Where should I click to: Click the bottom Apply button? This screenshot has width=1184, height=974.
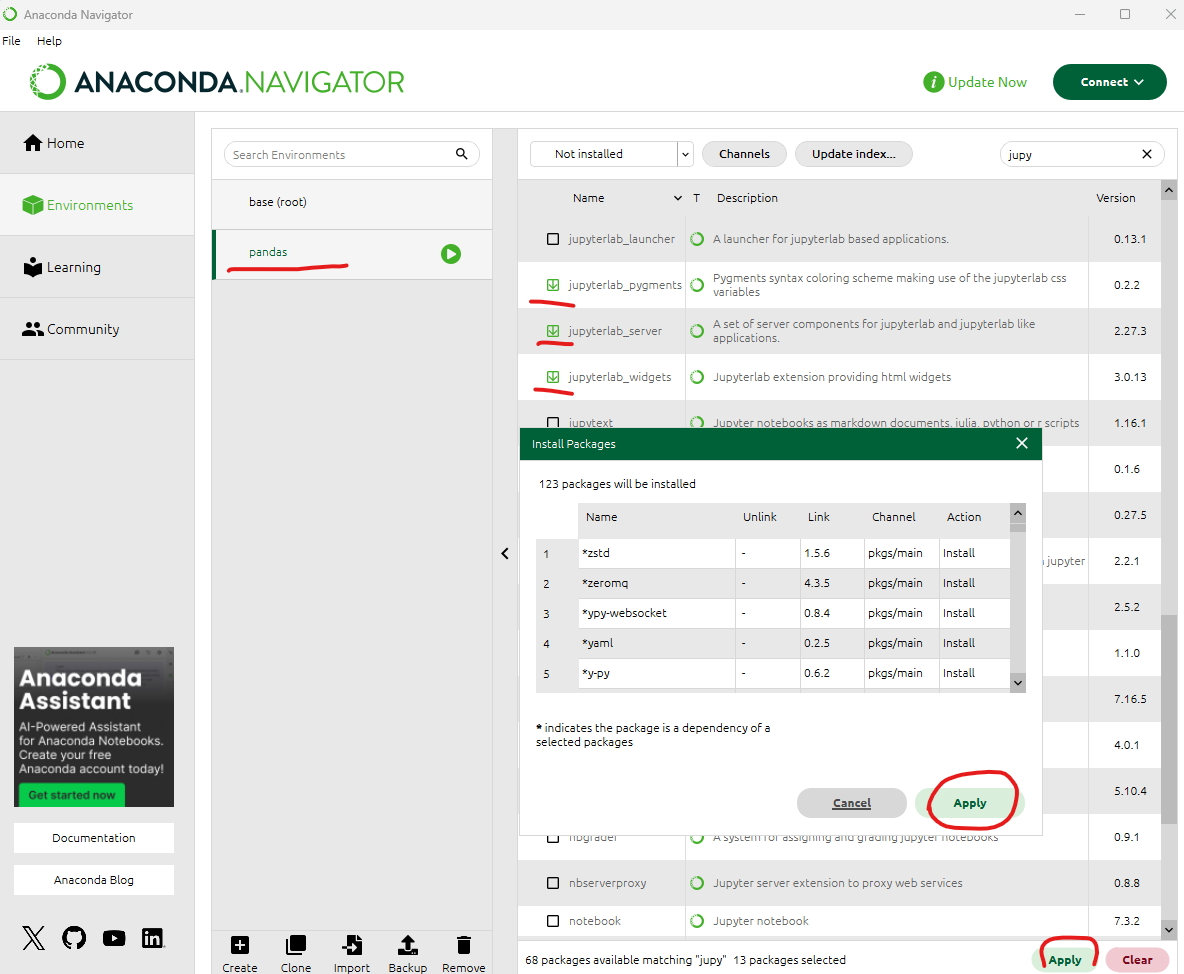pyautogui.click(x=1065, y=960)
